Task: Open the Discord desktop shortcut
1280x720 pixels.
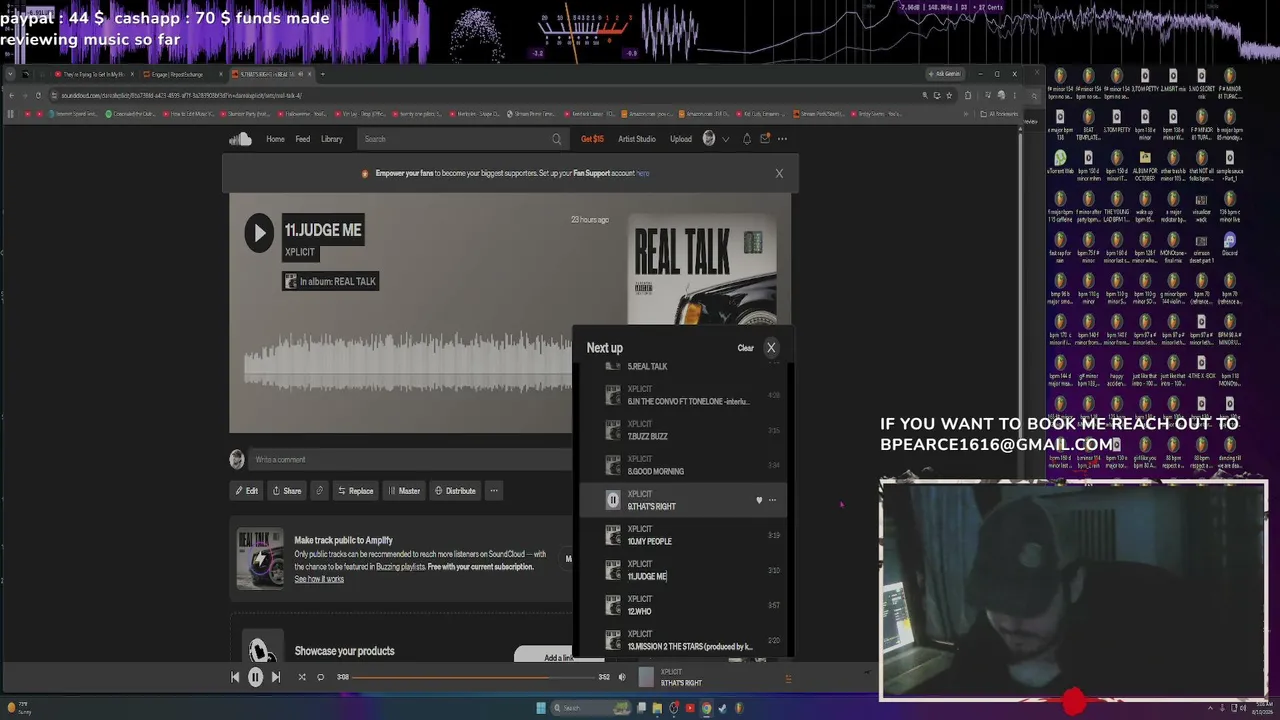Action: 1229,246
